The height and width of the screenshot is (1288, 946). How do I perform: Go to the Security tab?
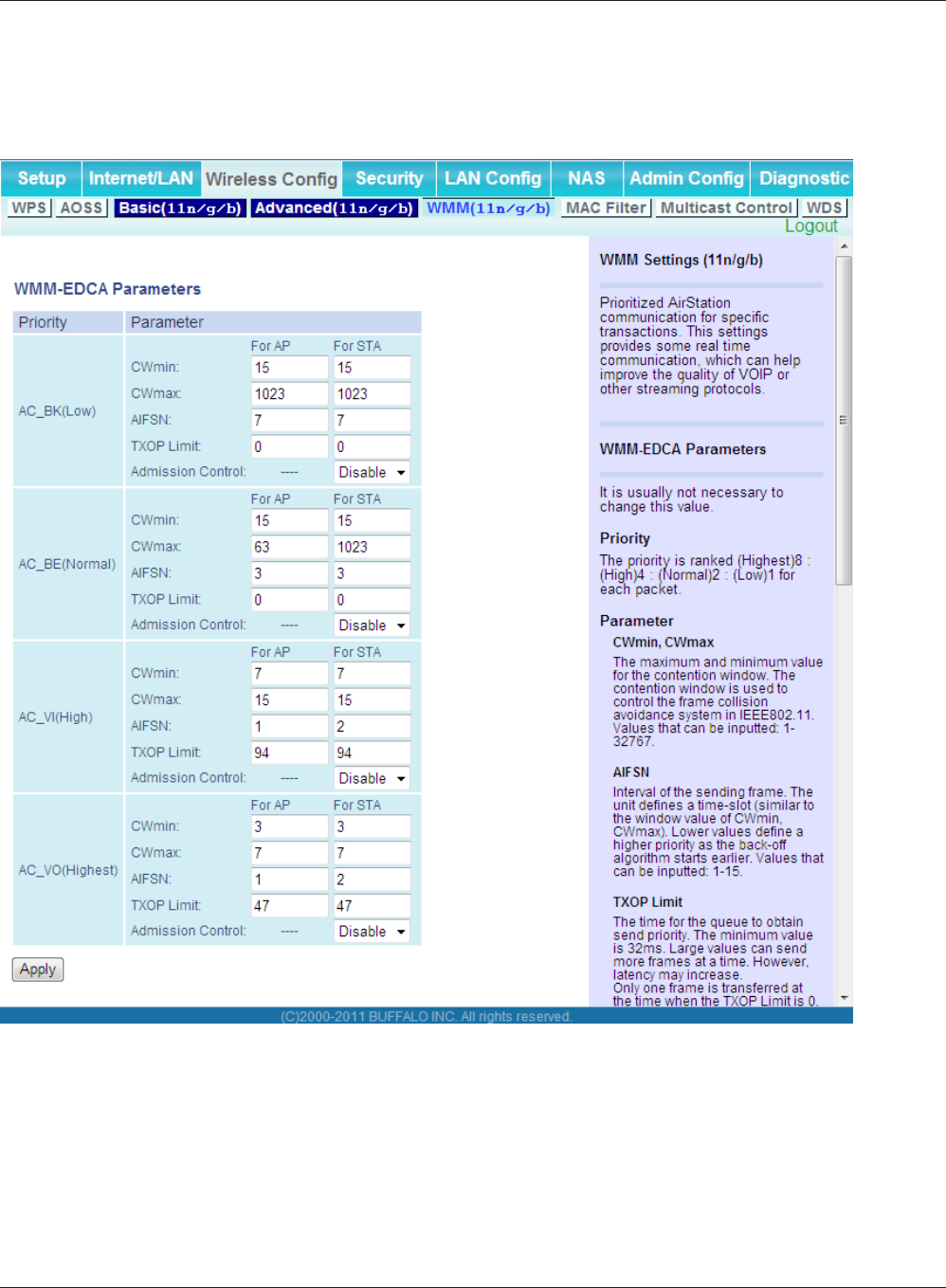389,178
